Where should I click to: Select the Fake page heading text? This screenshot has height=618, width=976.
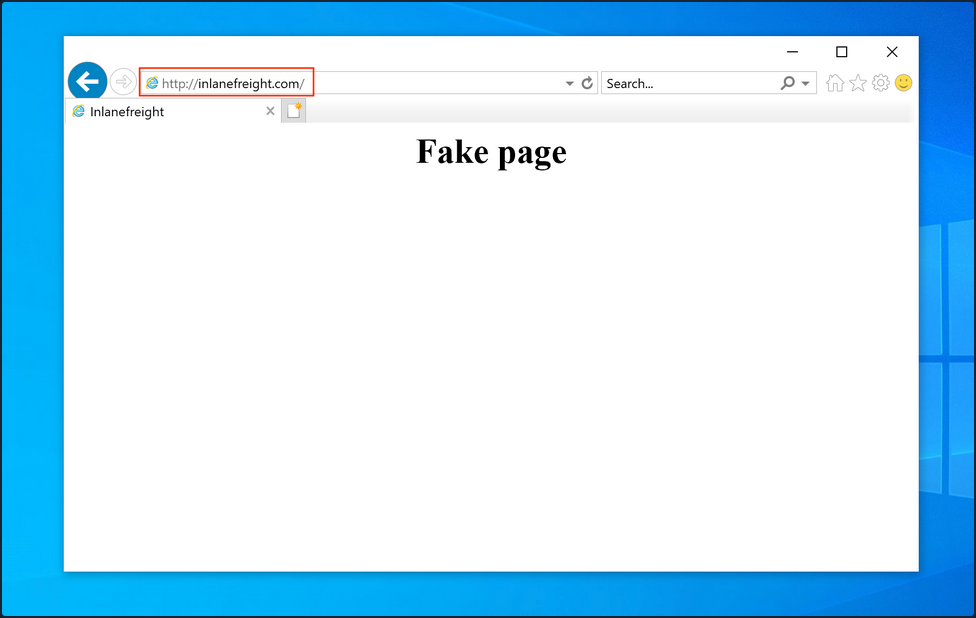pyautogui.click(x=490, y=152)
